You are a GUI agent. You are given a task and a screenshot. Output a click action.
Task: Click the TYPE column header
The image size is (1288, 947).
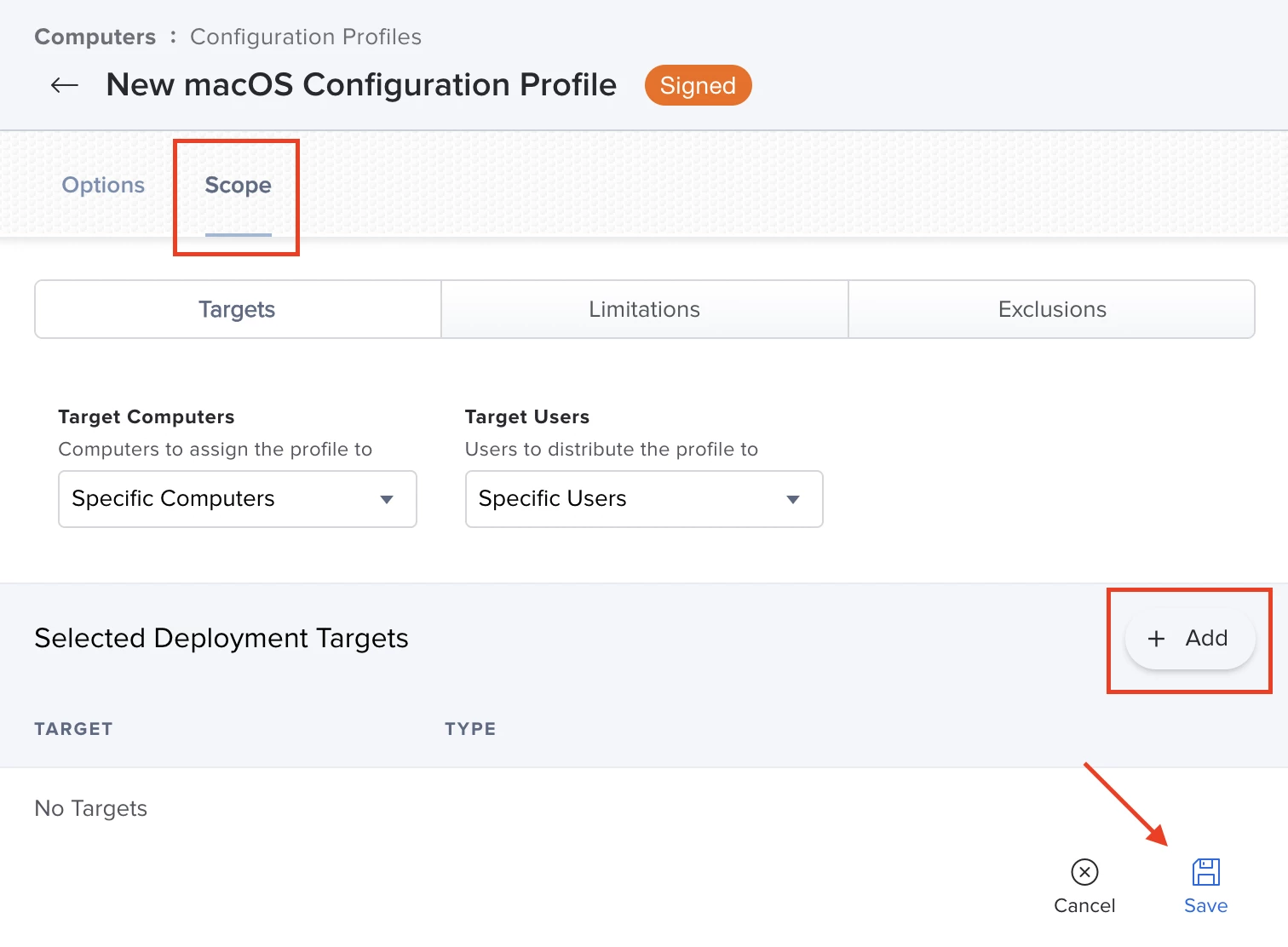[x=470, y=729]
